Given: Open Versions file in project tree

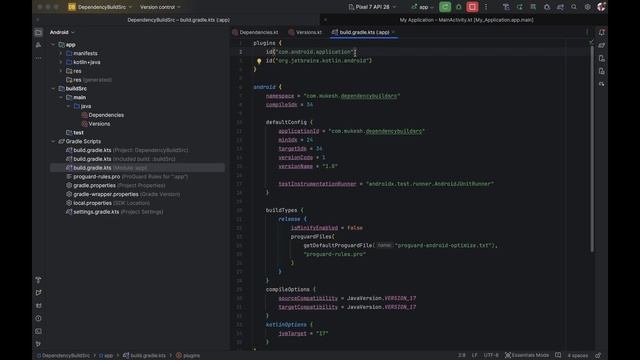Looking at the screenshot, I should click(96, 124).
